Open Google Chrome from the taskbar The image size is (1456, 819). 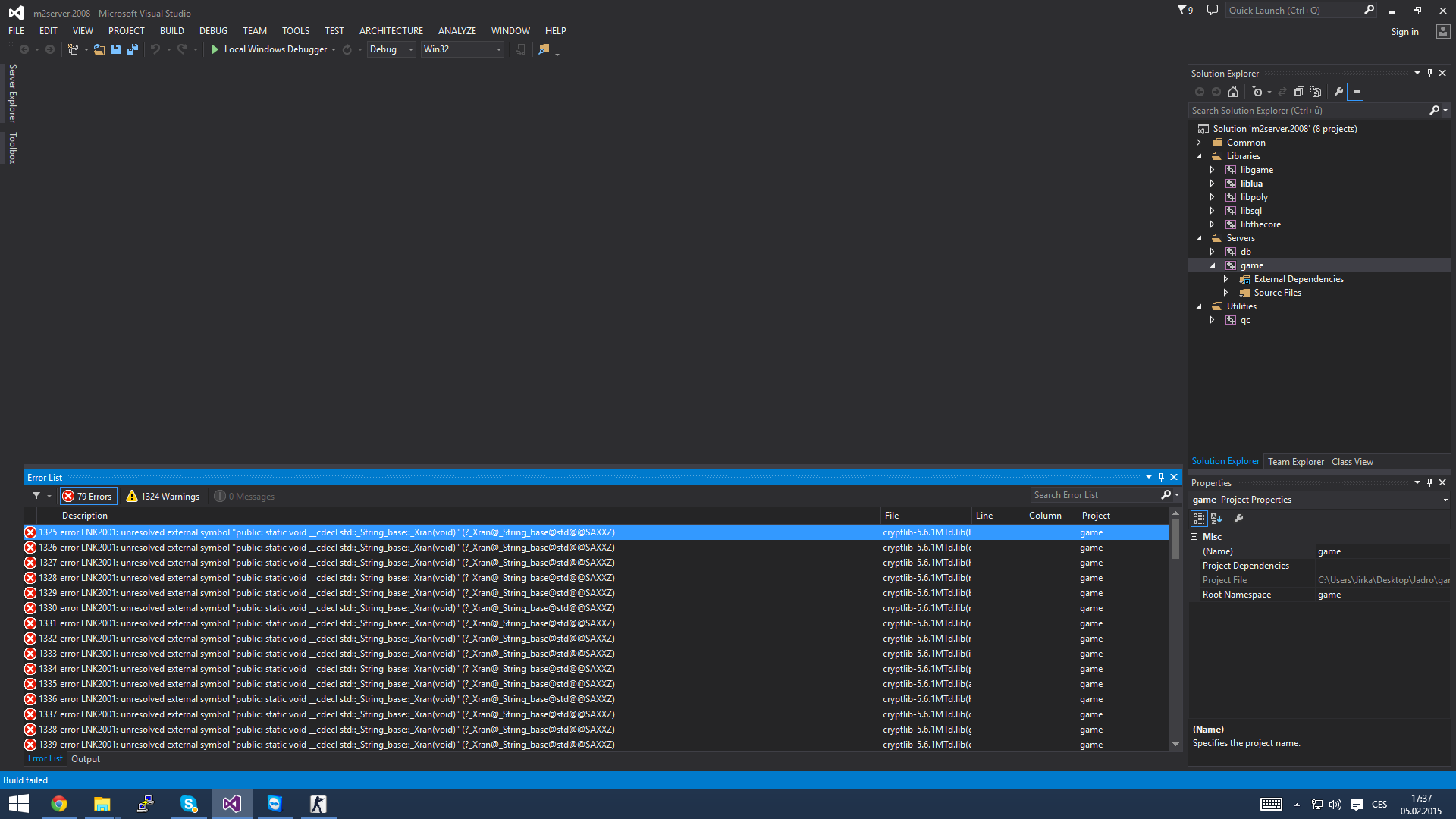[x=58, y=804]
